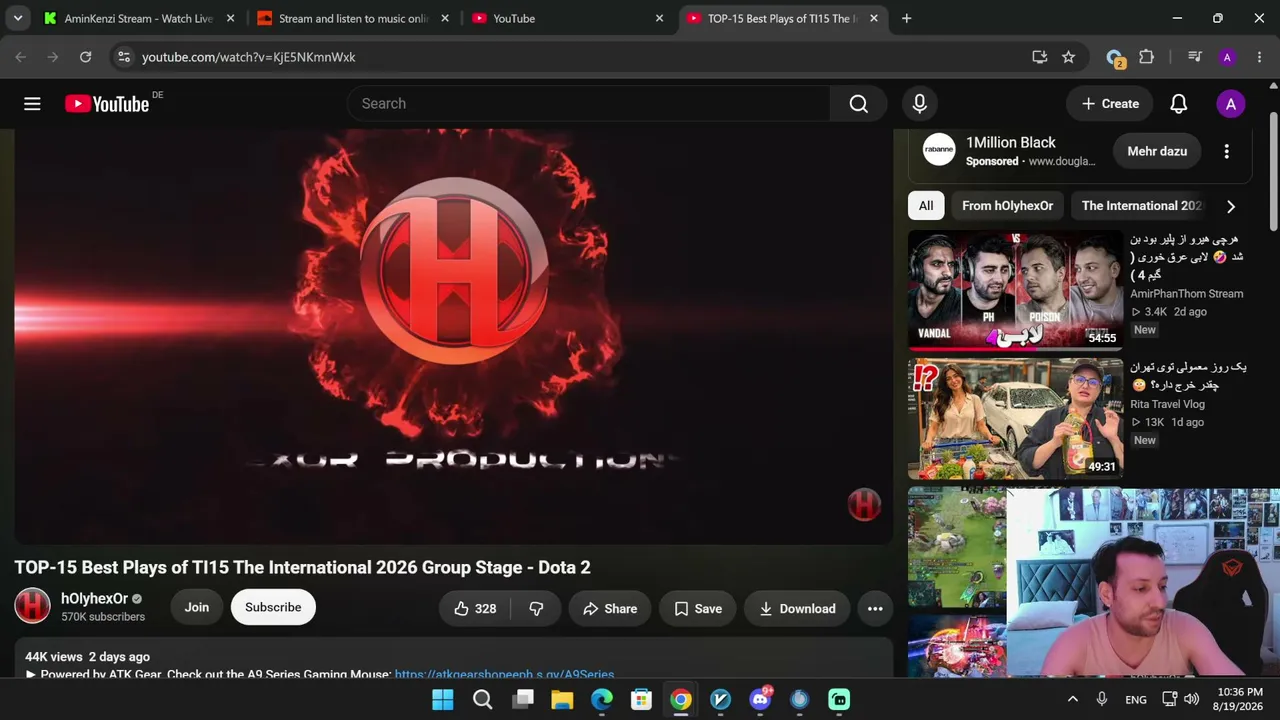Switch to the Stream and listen to music tab
This screenshot has height=720, width=1280.
pyautogui.click(x=351, y=18)
